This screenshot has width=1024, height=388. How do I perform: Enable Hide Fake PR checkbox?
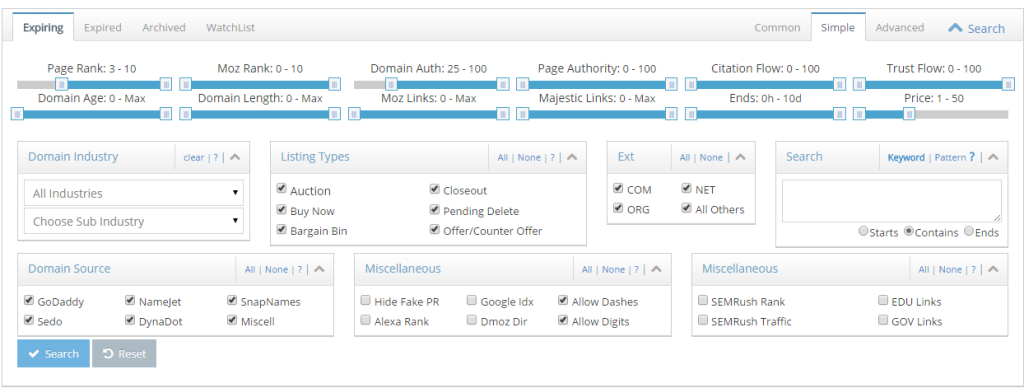pos(366,300)
